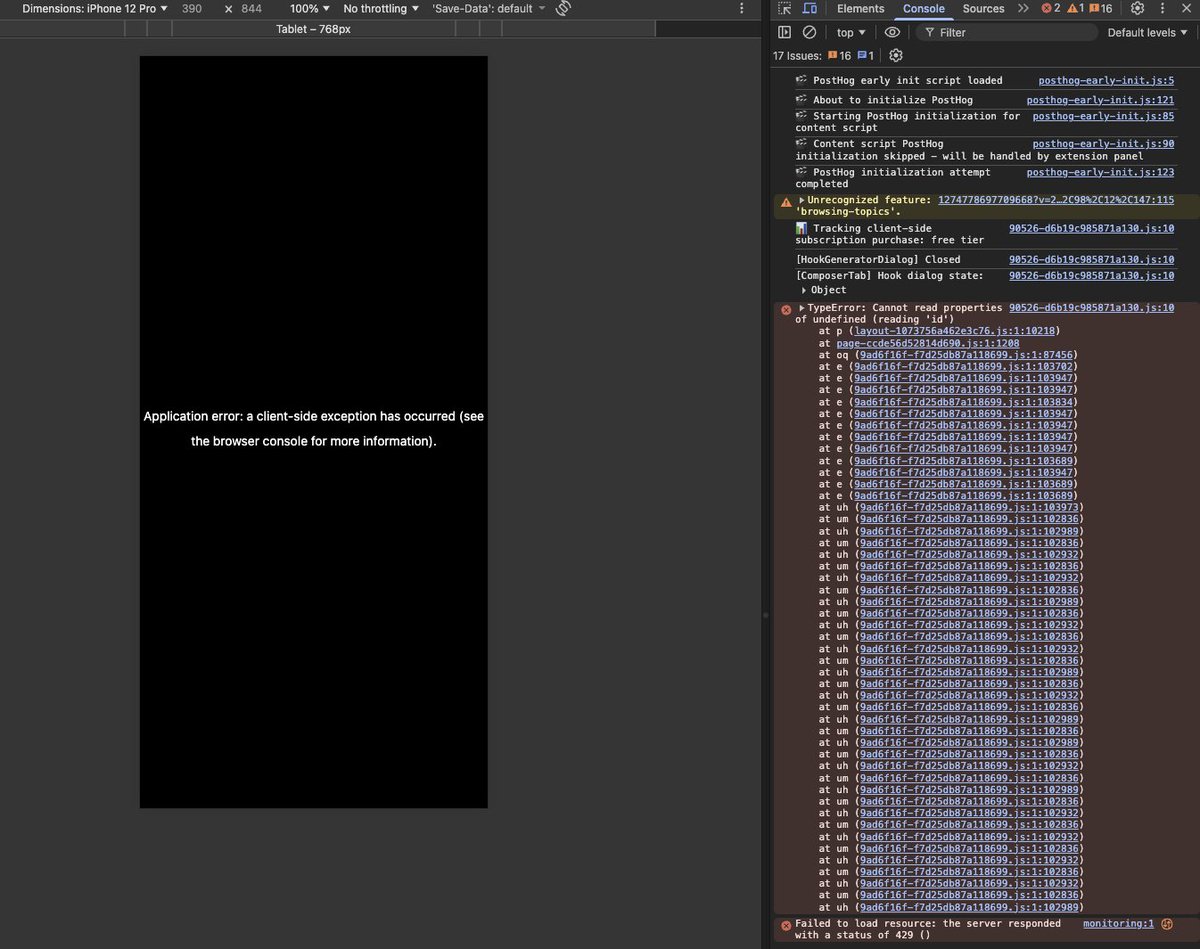Click the viewport width field 390
This screenshot has width=1200, height=949.
click(194, 8)
